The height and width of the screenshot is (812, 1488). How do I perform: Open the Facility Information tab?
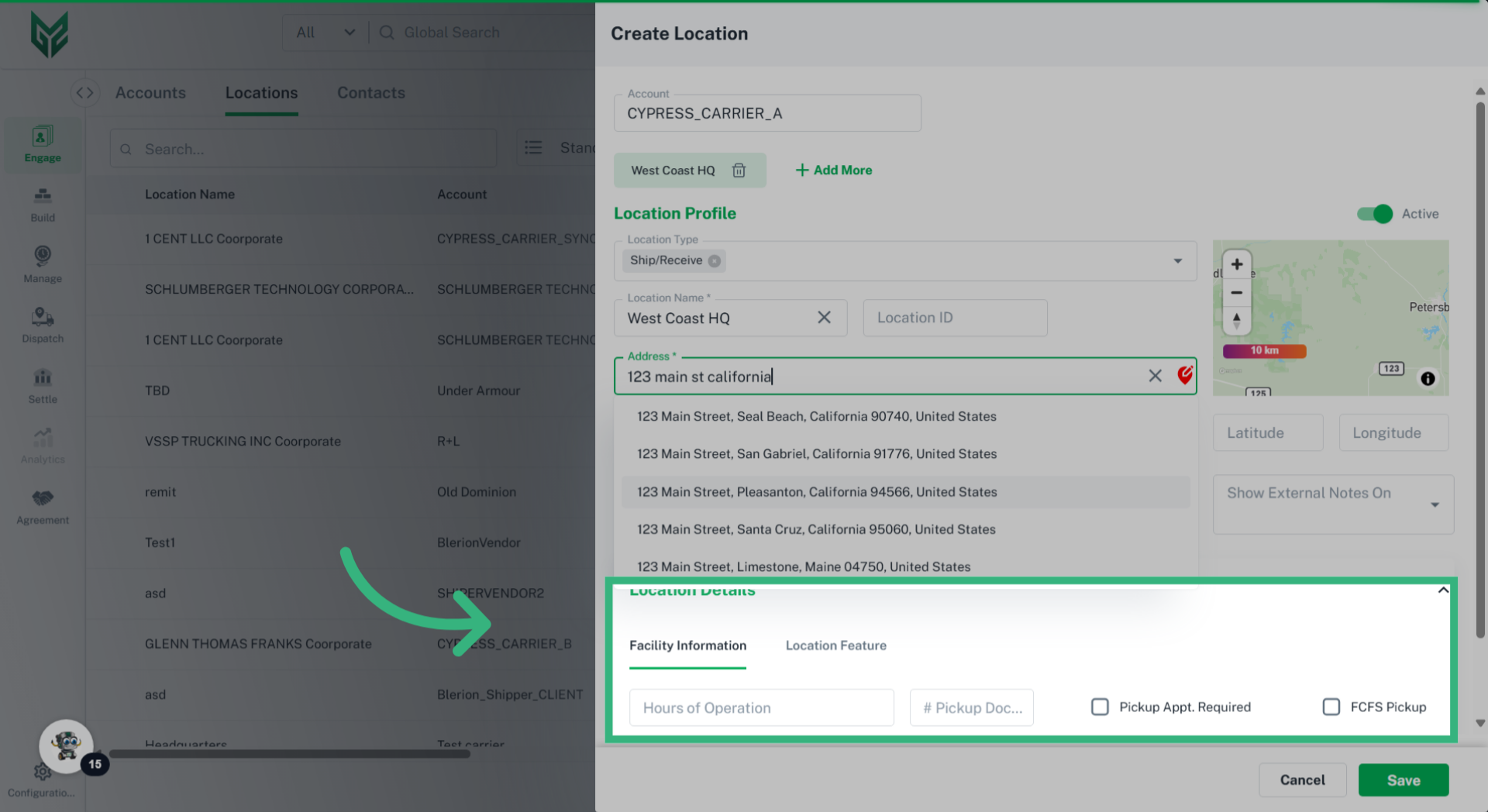687,645
